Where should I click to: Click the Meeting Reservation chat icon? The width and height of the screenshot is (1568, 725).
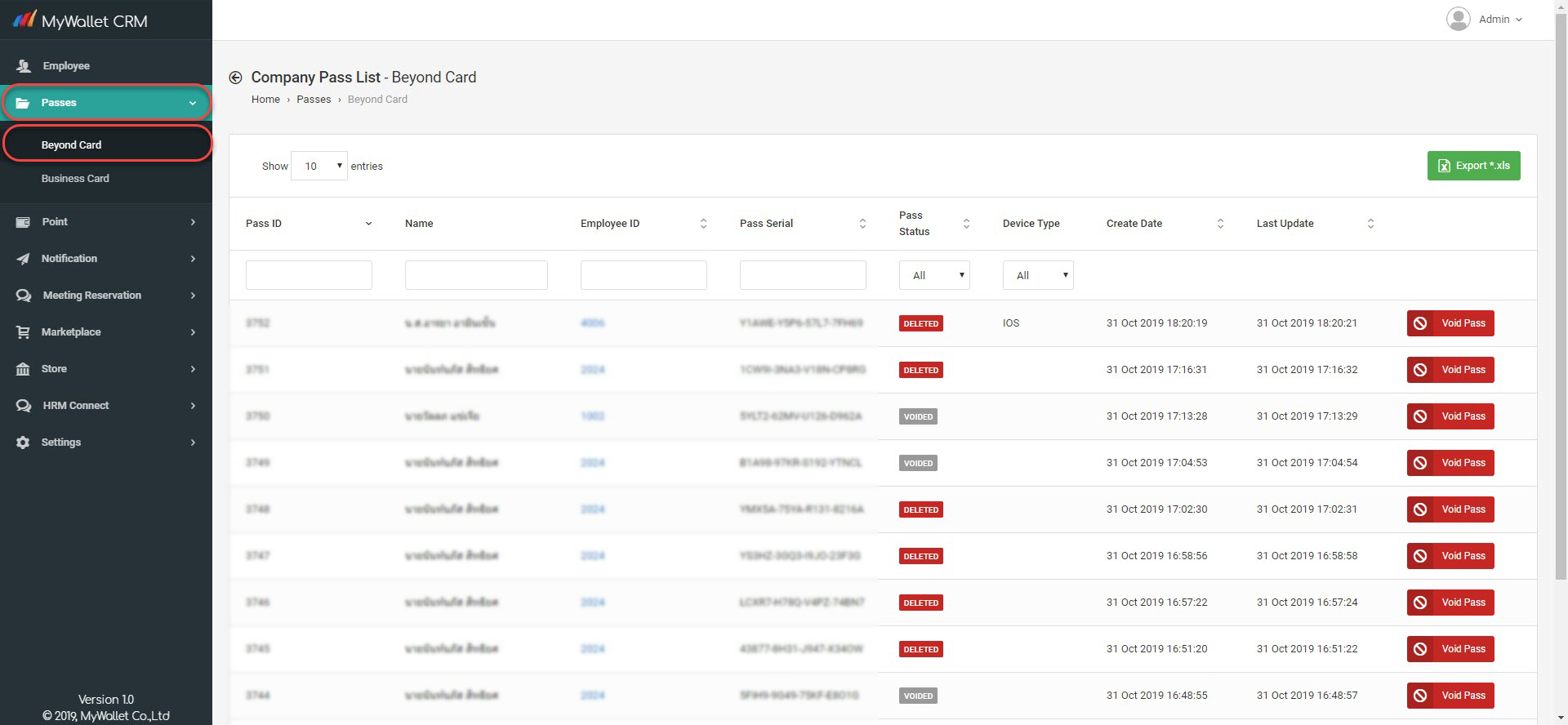[x=24, y=296]
